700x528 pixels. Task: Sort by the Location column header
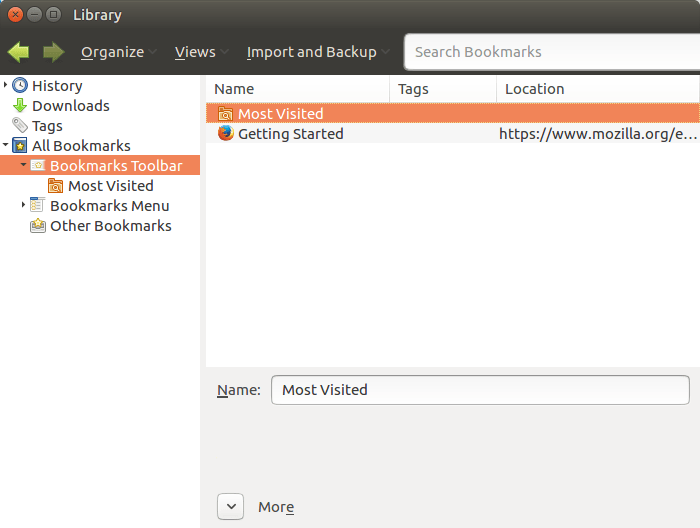pos(598,89)
